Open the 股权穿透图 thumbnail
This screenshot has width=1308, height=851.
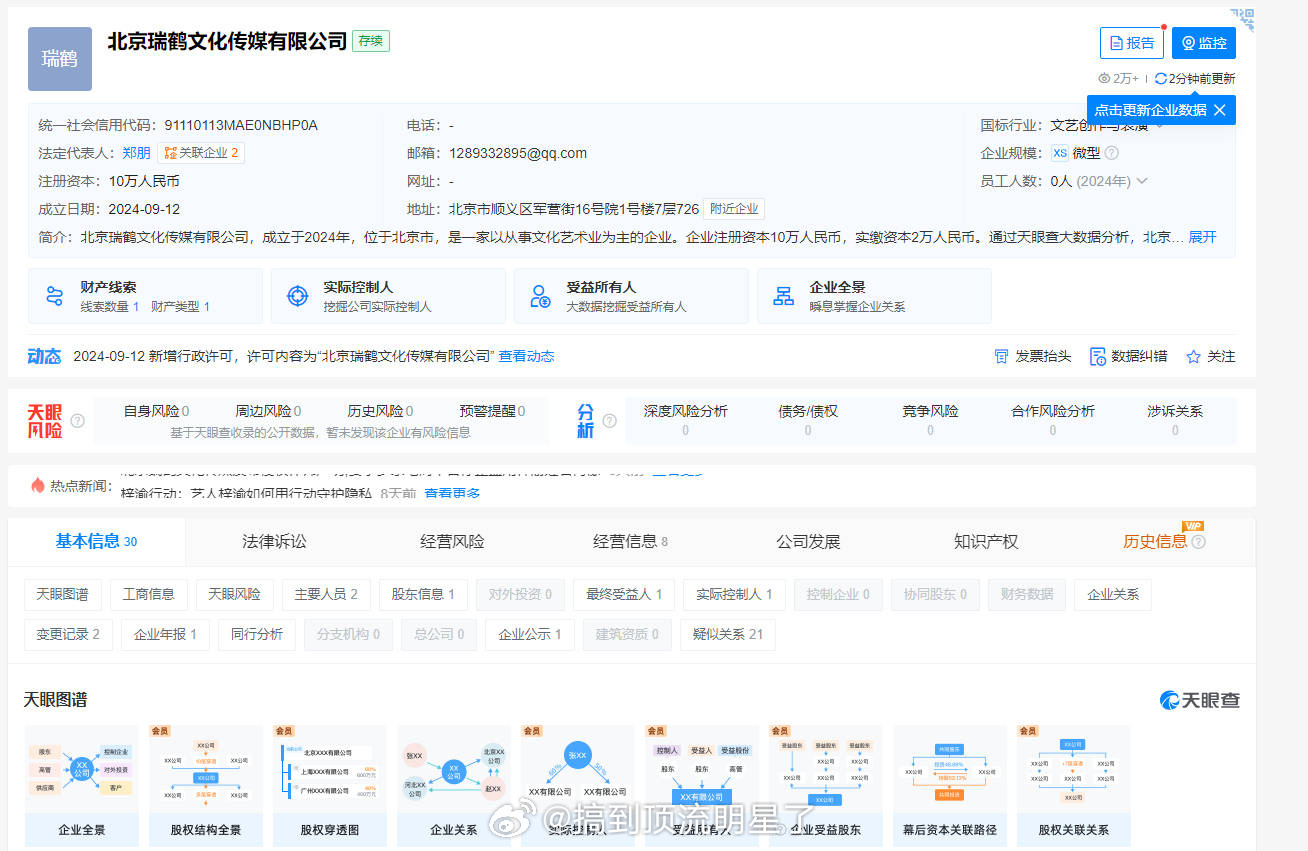[x=329, y=786]
